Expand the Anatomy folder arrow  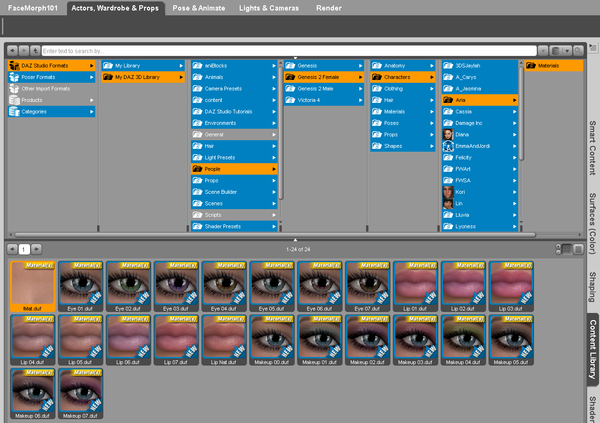(x=432, y=66)
